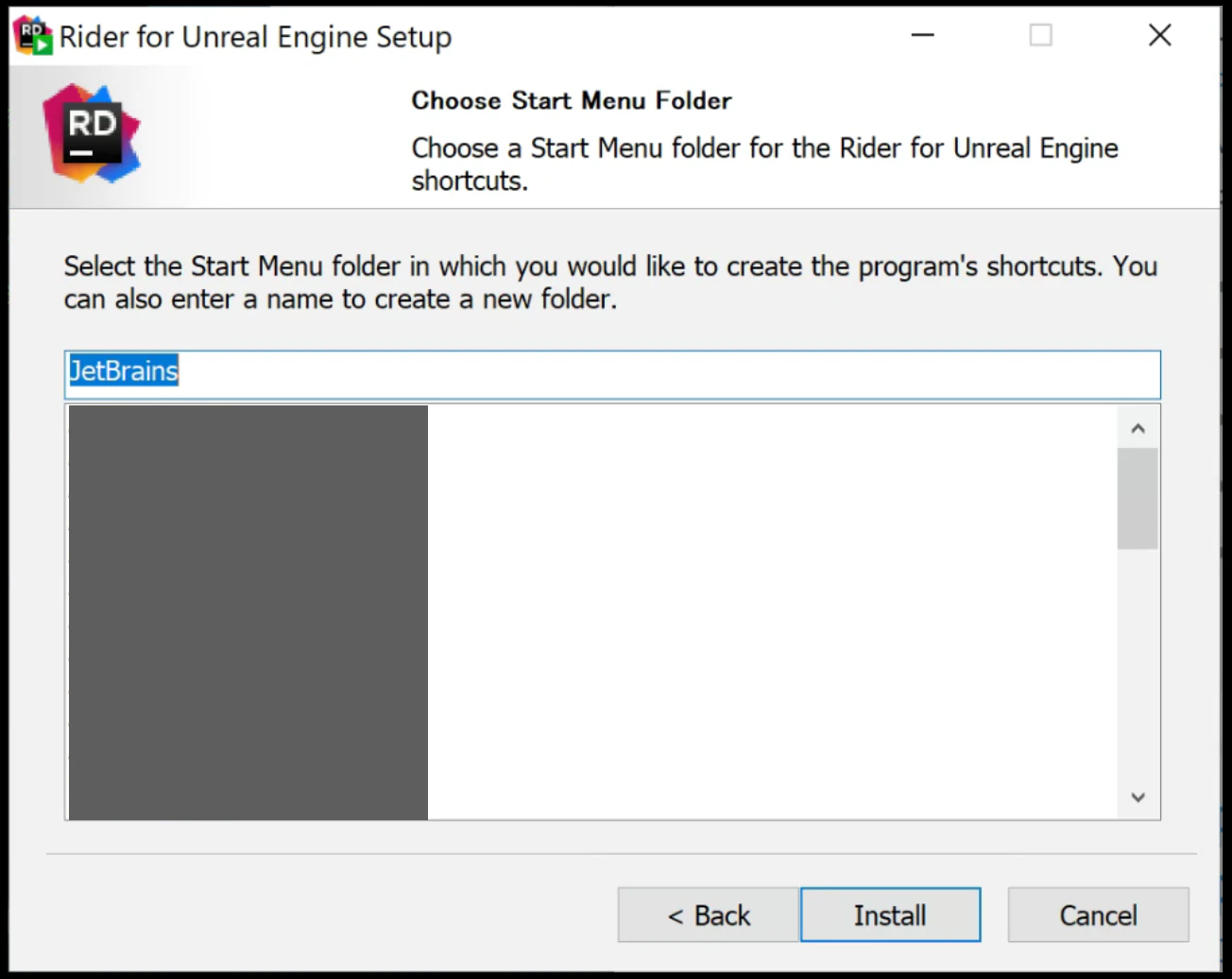Click the scrollbar down arrow in folder list
This screenshot has width=1232, height=979.
coord(1138,798)
